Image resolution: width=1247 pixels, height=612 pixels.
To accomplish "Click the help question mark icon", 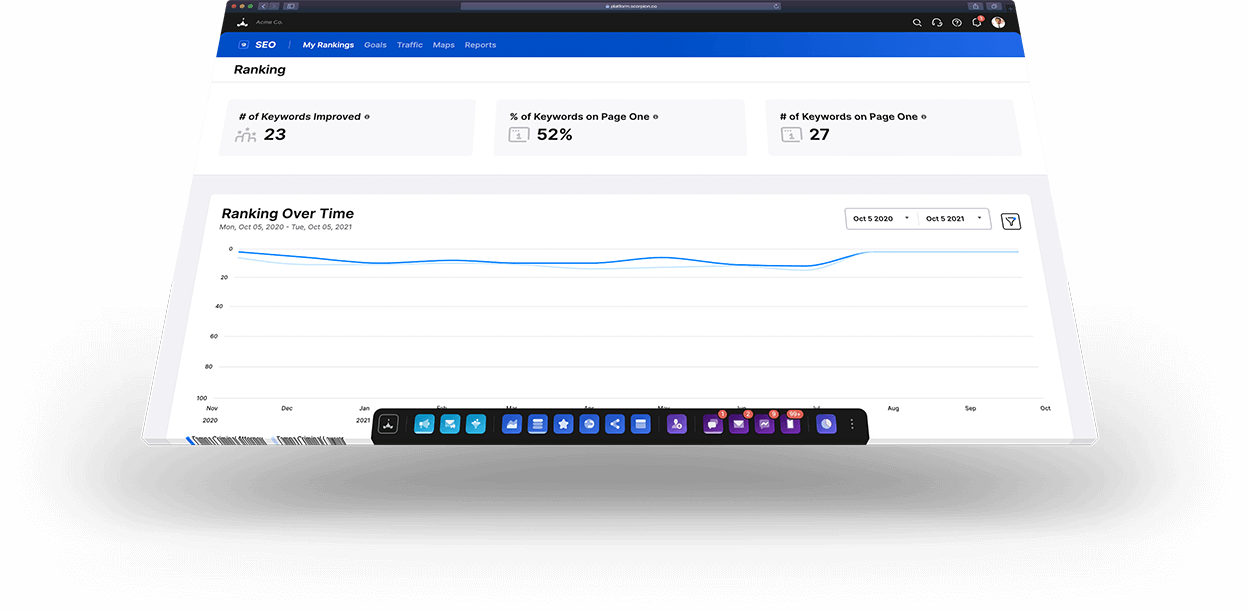I will [x=957, y=22].
